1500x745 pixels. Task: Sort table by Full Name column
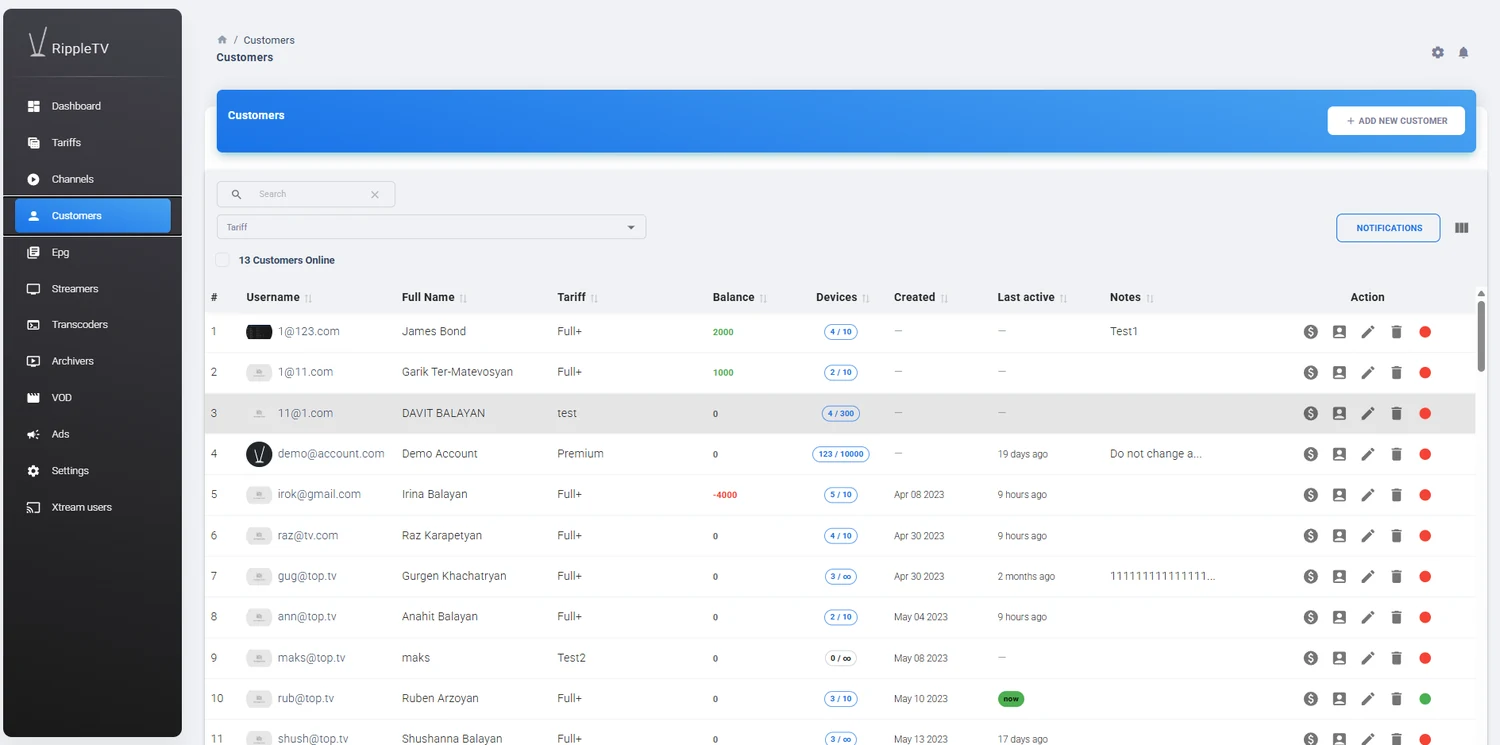click(x=435, y=297)
